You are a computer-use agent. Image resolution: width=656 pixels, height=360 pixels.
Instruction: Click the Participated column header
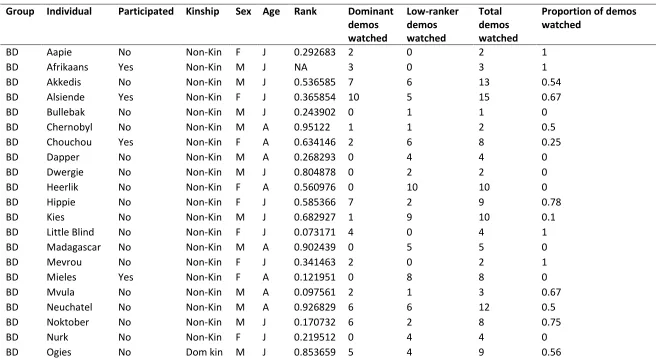coord(146,11)
